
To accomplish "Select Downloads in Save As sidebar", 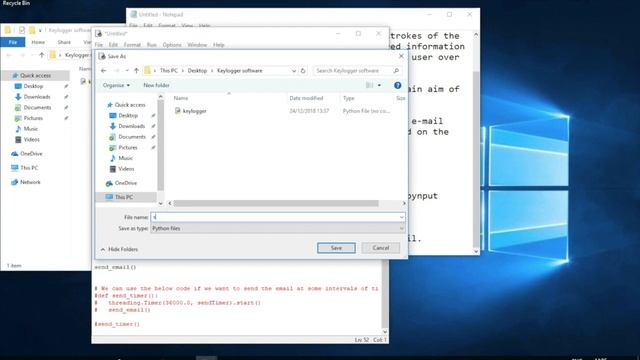I will pos(131,126).
